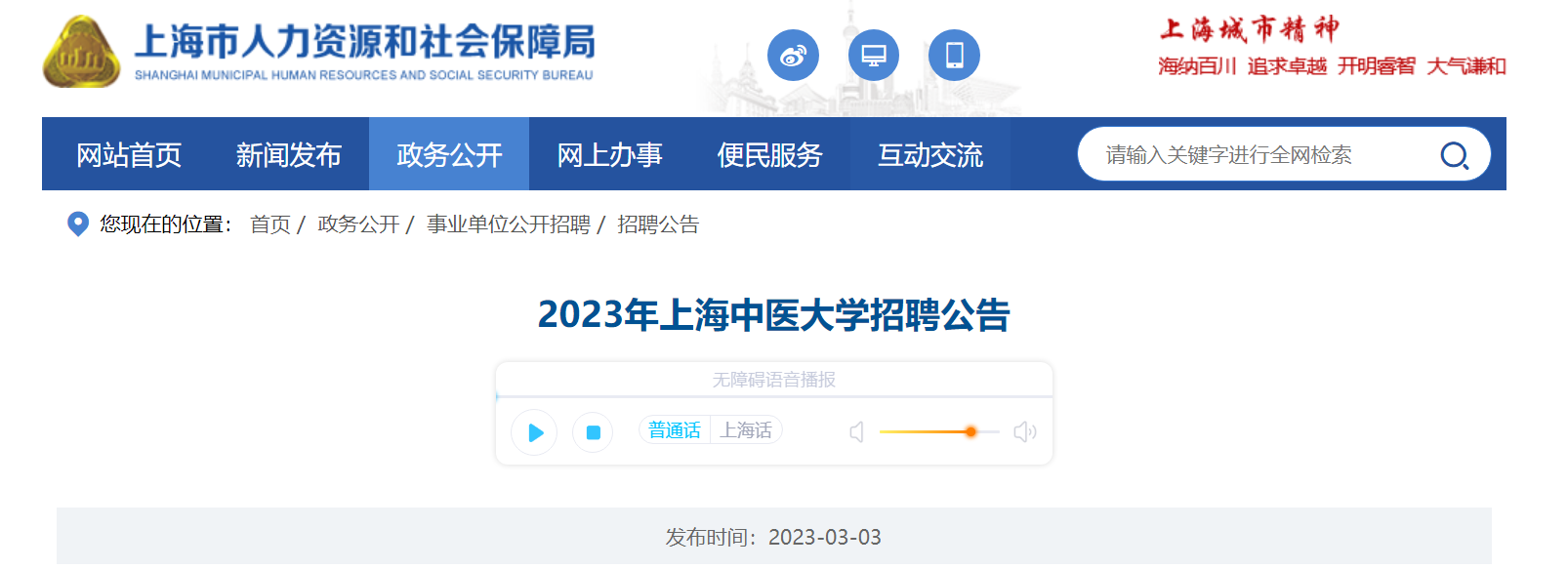Click the high-volume speaker icon
1568x569 pixels.
(1024, 431)
